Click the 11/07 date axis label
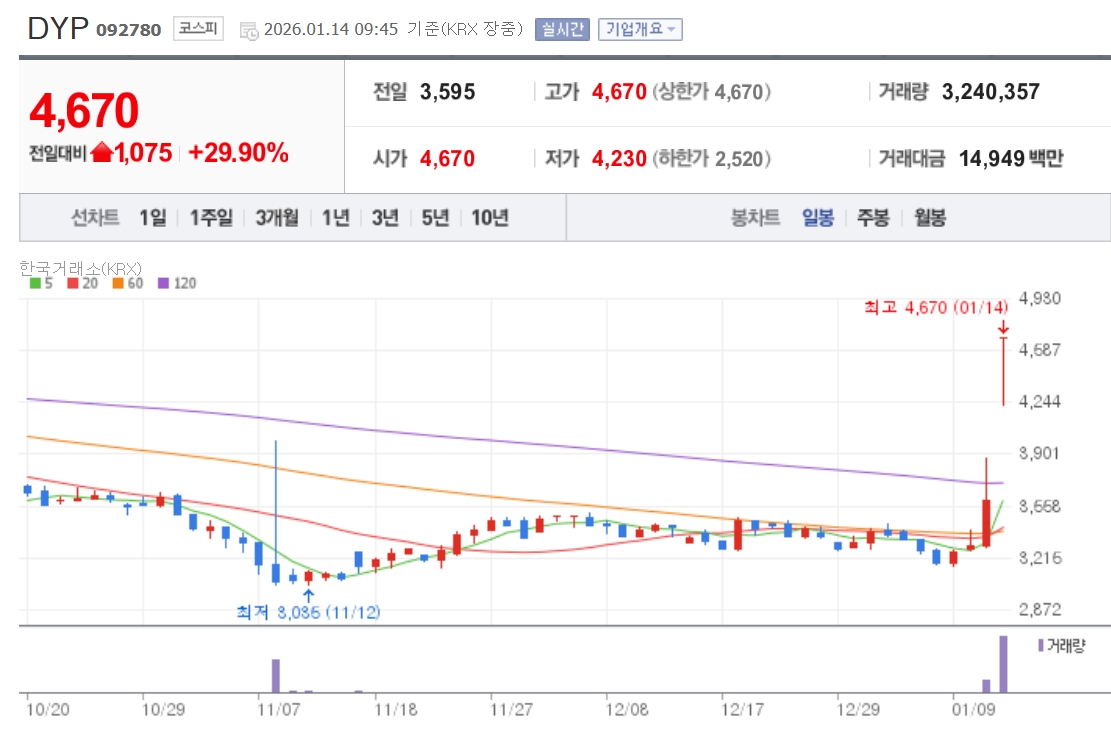This screenshot has height=734, width=1111. click(278, 709)
